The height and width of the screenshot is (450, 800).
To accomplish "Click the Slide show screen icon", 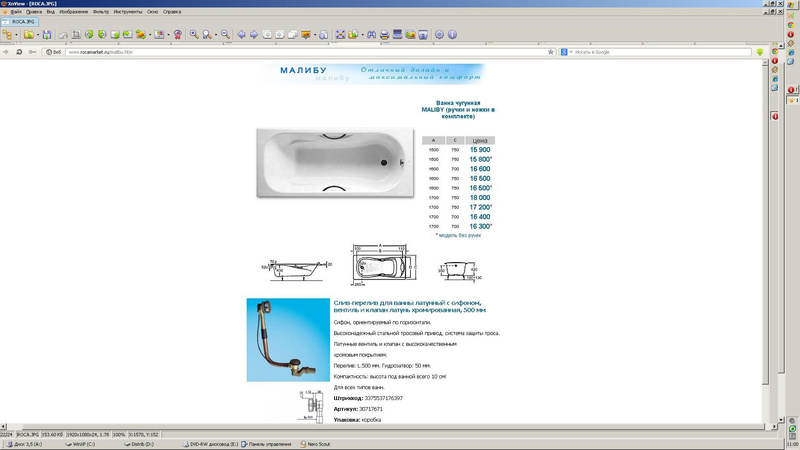I will click(306, 35).
